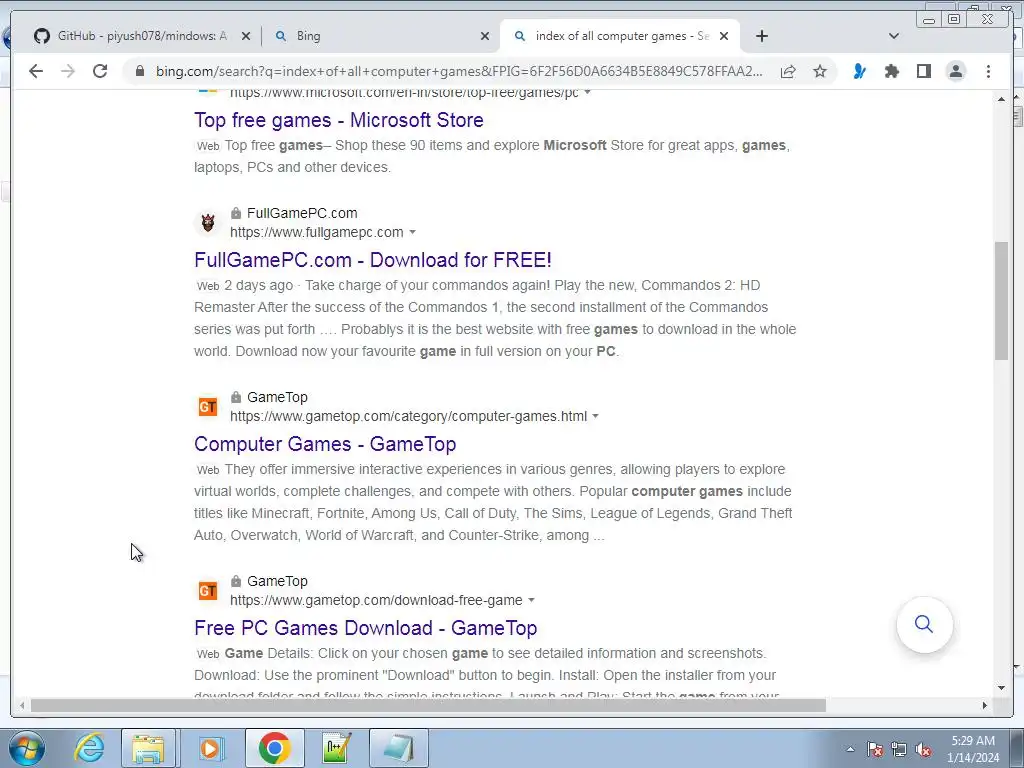Click the muted volume tray icon

[x=923, y=749]
